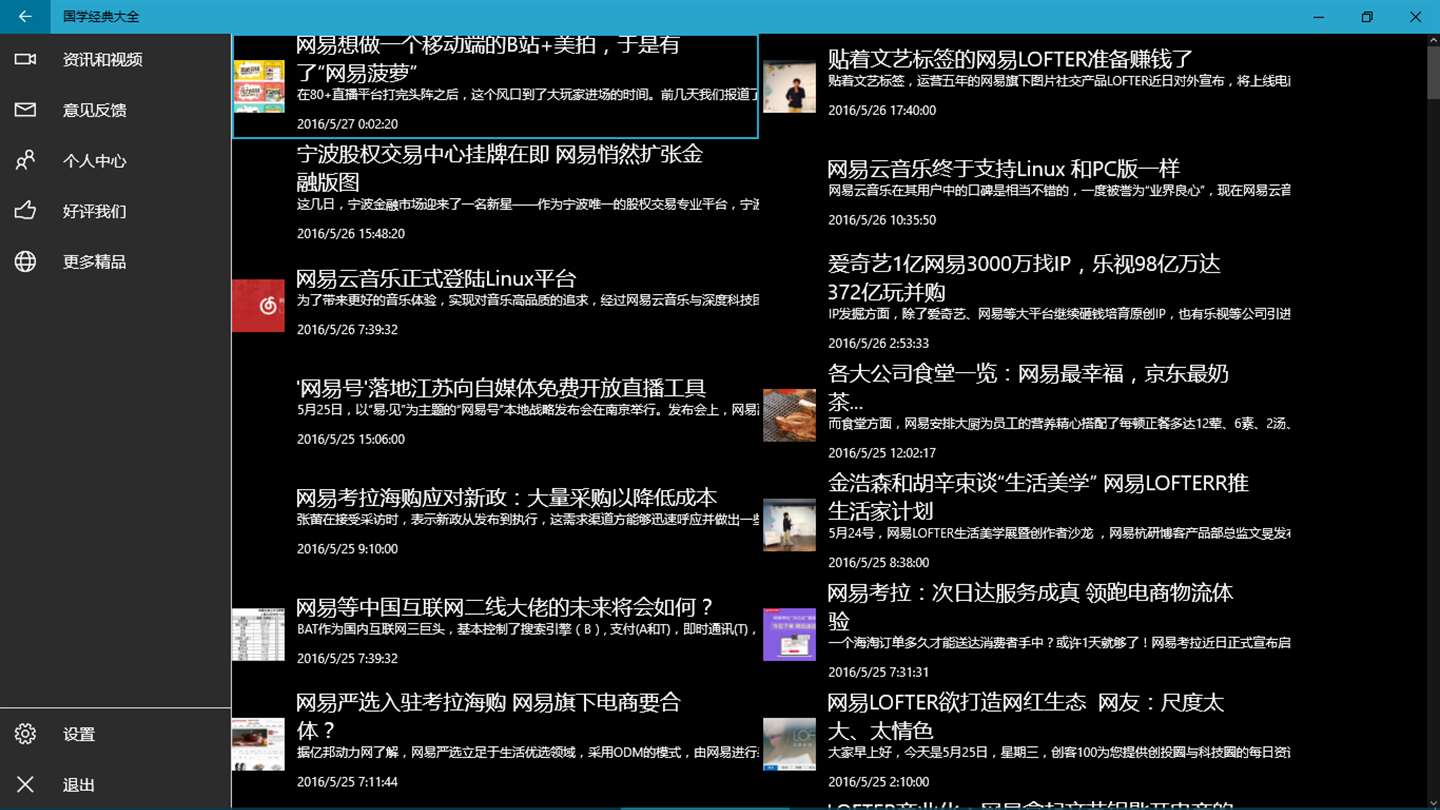The width and height of the screenshot is (1440, 810).
Task: Open article 贴着文艺标签的网易LOFTER准备赚钱了
Action: [x=1026, y=86]
